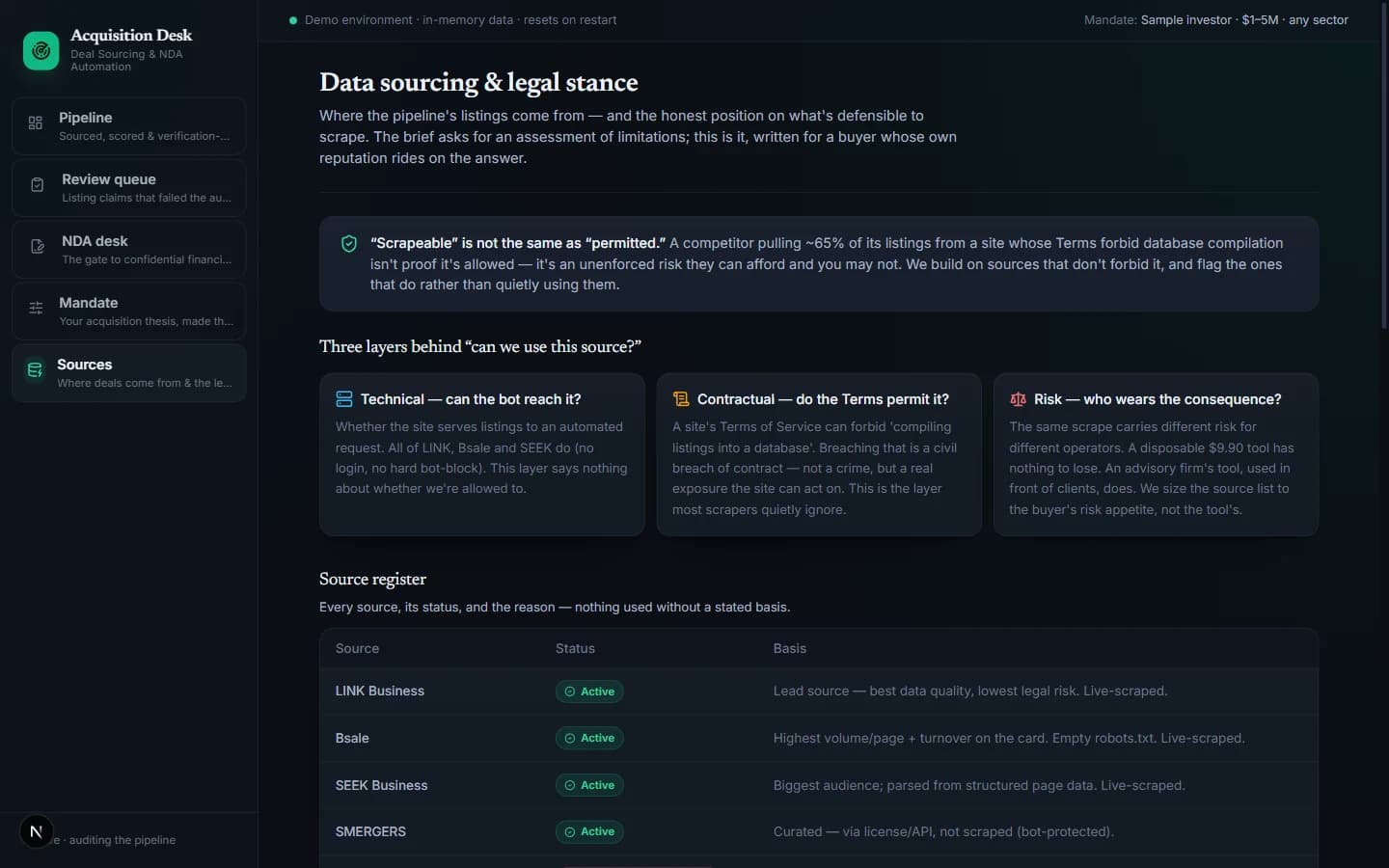Viewport: 1389px width, 868px height.
Task: Click the Technical layer server icon
Action: [x=344, y=399]
